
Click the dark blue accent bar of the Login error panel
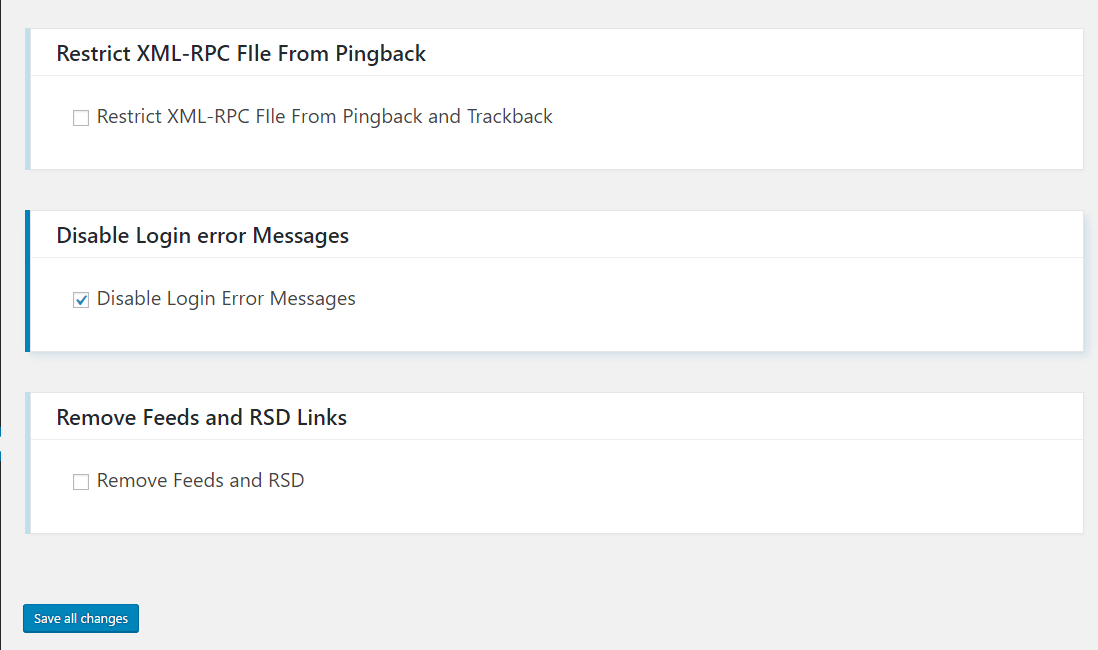pos(27,281)
